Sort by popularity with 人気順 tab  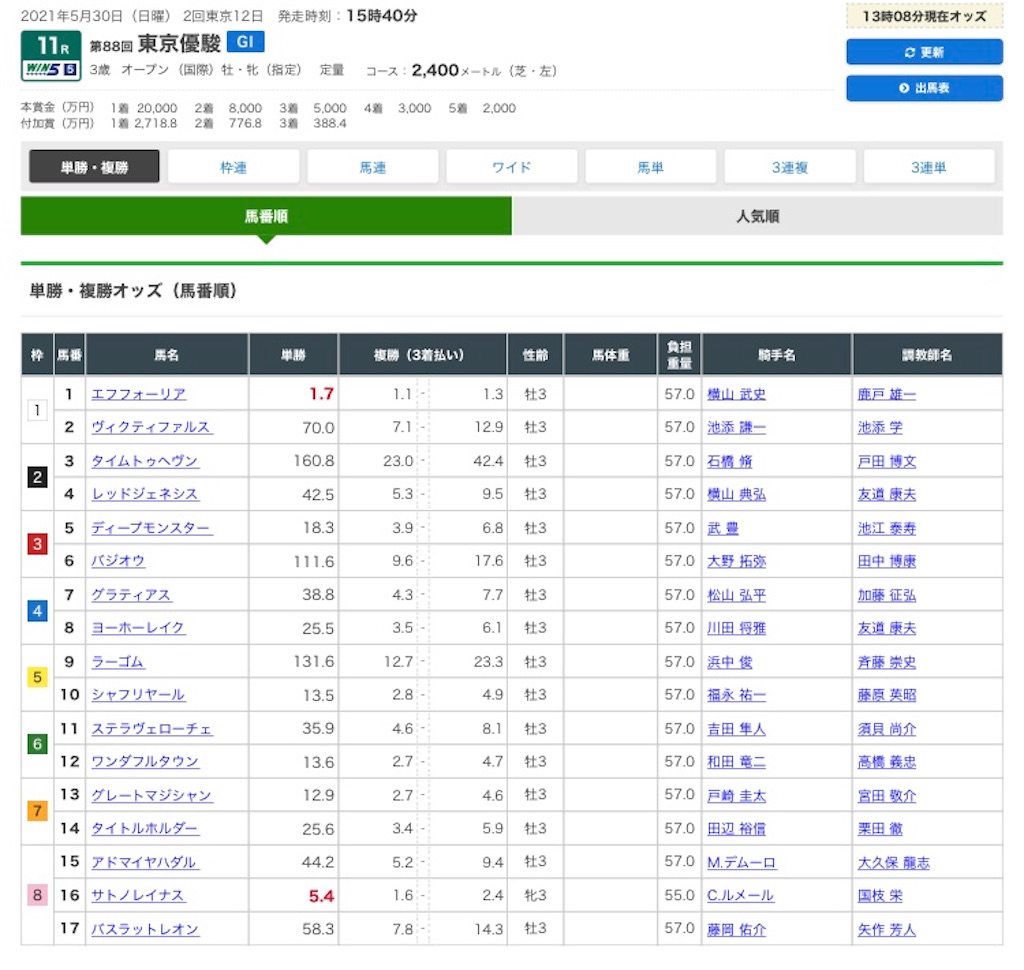click(x=758, y=216)
